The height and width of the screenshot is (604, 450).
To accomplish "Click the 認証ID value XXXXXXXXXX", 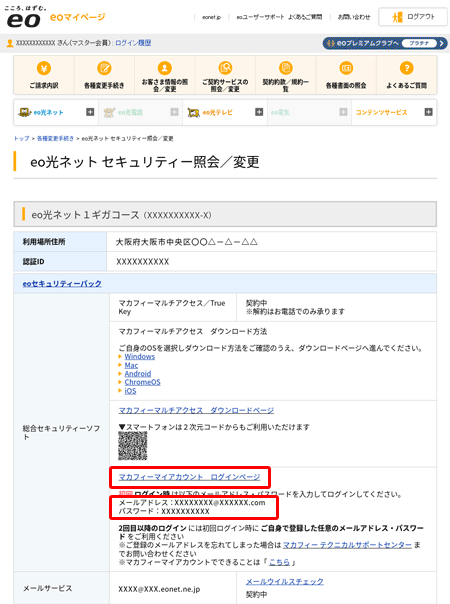I will [x=143, y=262].
